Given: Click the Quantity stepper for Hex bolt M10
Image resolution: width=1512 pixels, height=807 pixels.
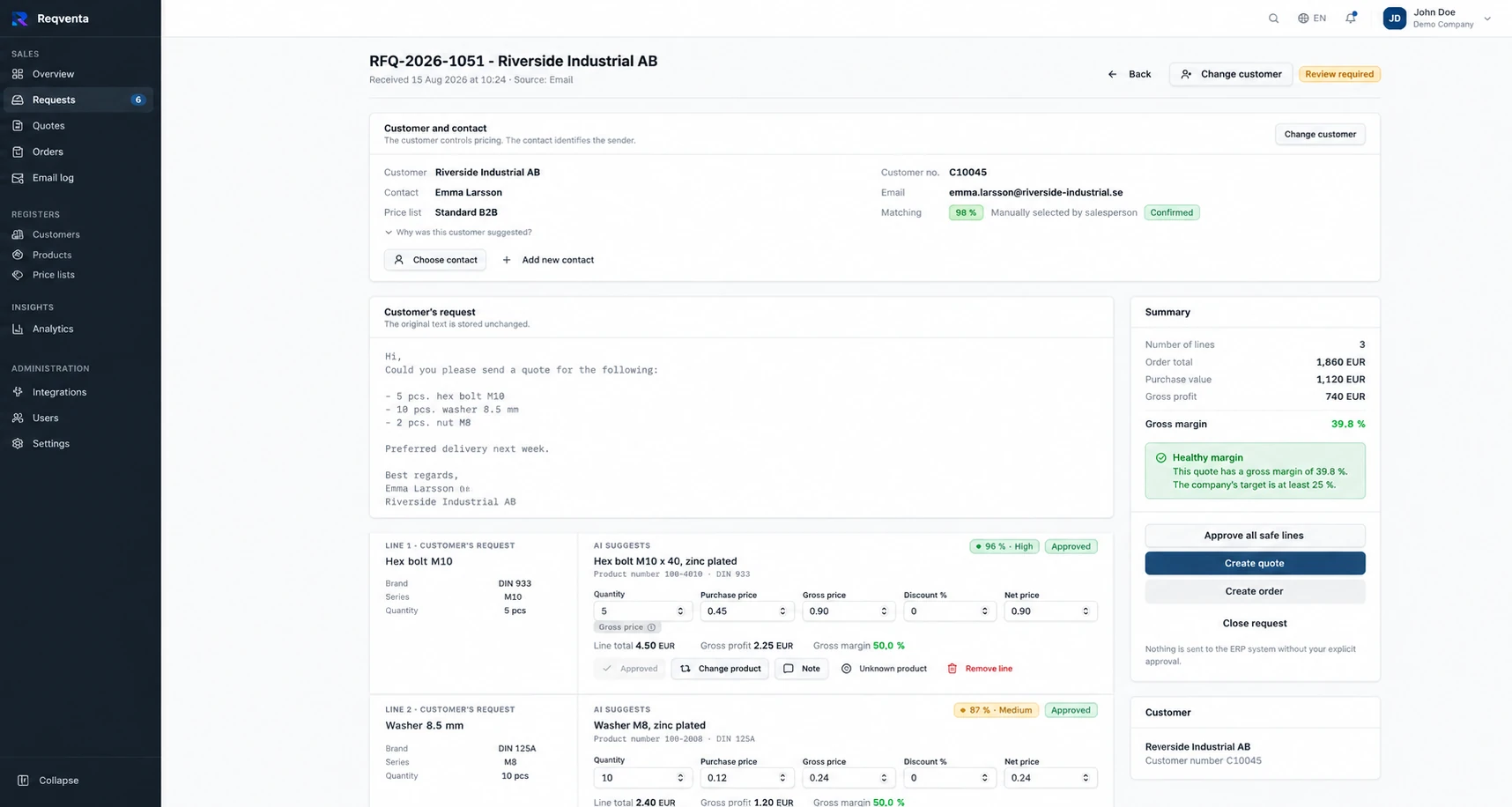Looking at the screenshot, I should pos(680,611).
